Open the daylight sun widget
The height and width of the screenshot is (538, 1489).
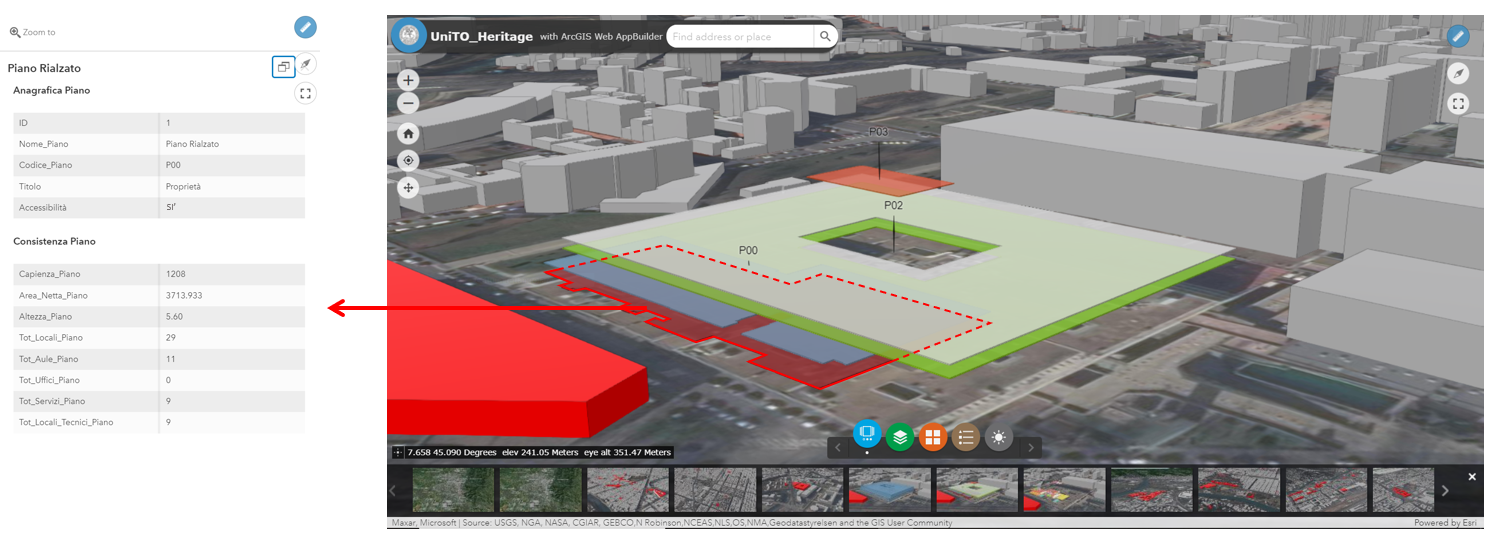[999, 437]
